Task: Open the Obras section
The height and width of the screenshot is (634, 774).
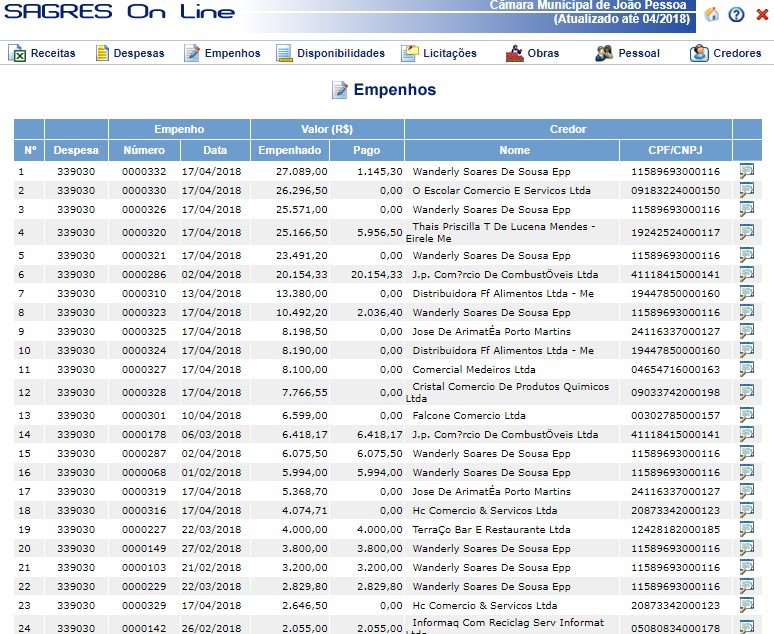Action: click(x=532, y=53)
